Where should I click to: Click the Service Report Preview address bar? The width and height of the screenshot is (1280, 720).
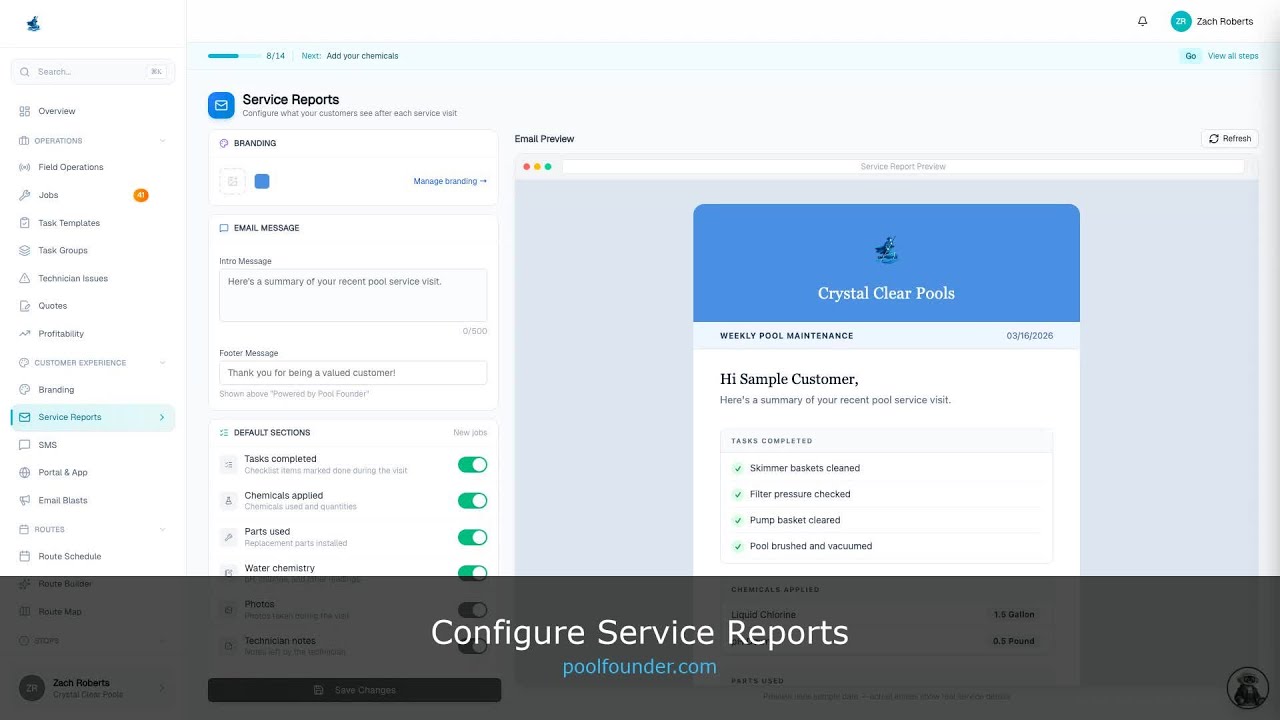(x=903, y=167)
